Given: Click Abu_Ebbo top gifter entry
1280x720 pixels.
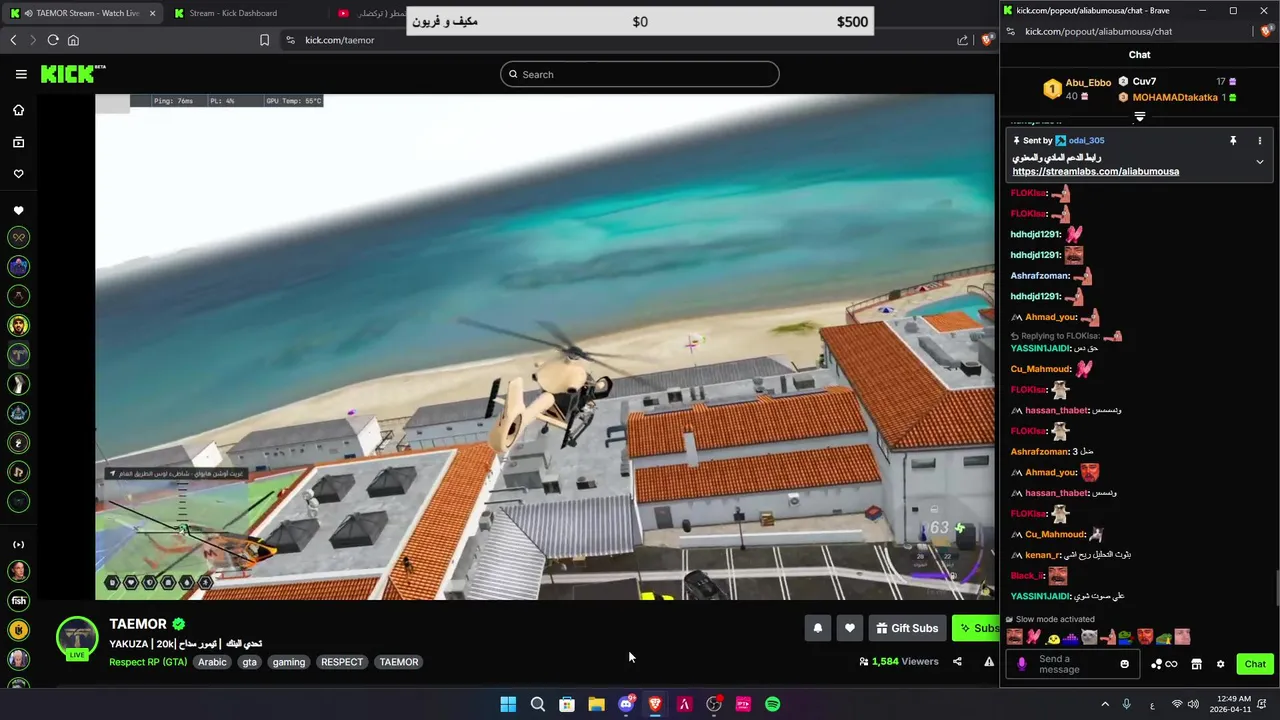Looking at the screenshot, I should click(x=1077, y=89).
